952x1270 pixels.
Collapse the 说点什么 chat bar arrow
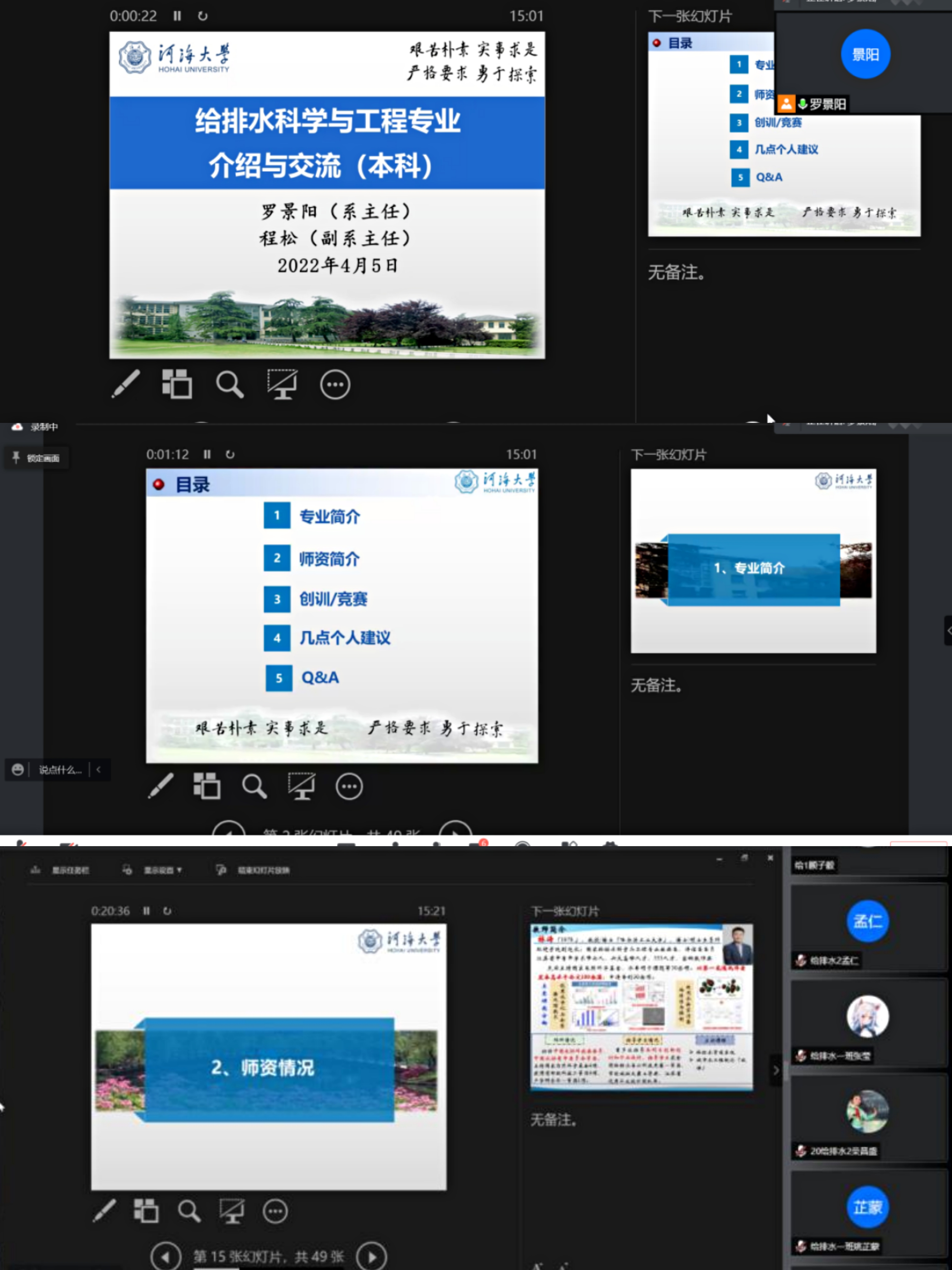tap(99, 769)
